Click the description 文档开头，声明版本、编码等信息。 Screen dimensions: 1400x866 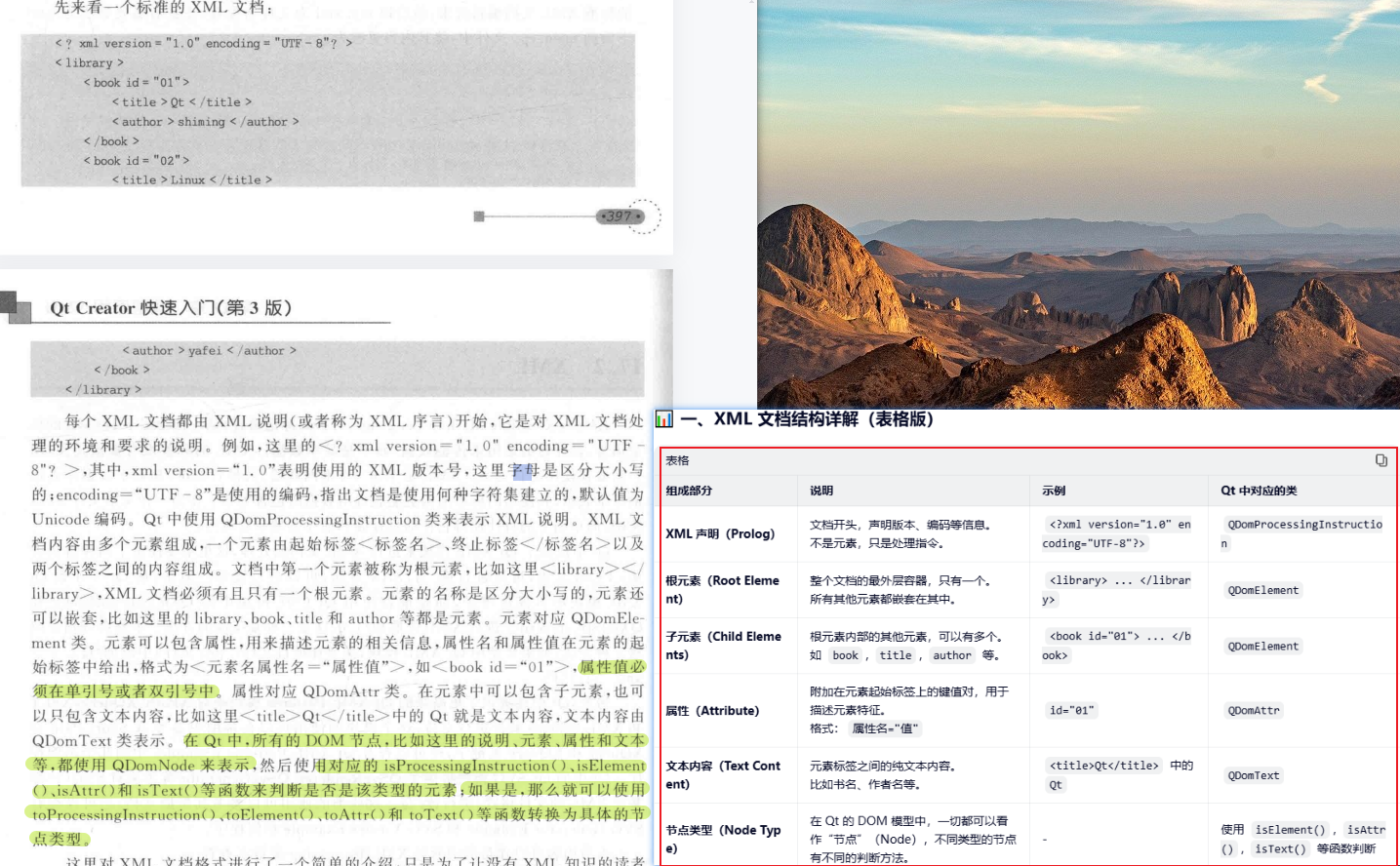pos(902,525)
